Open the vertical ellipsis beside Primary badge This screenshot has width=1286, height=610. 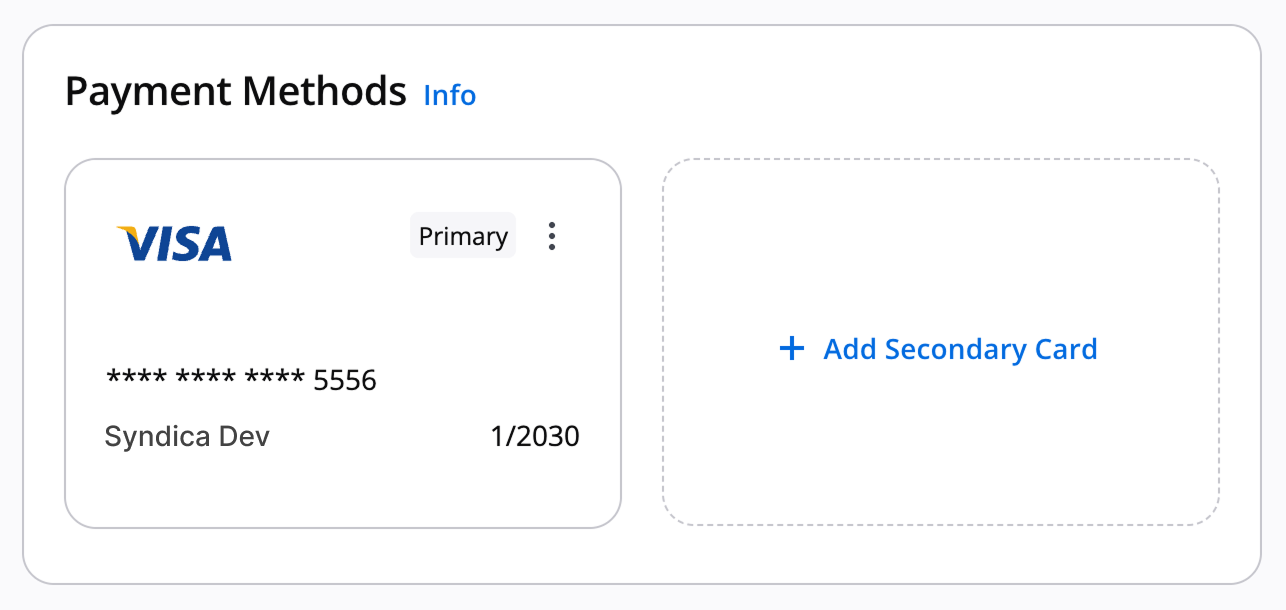click(x=551, y=236)
